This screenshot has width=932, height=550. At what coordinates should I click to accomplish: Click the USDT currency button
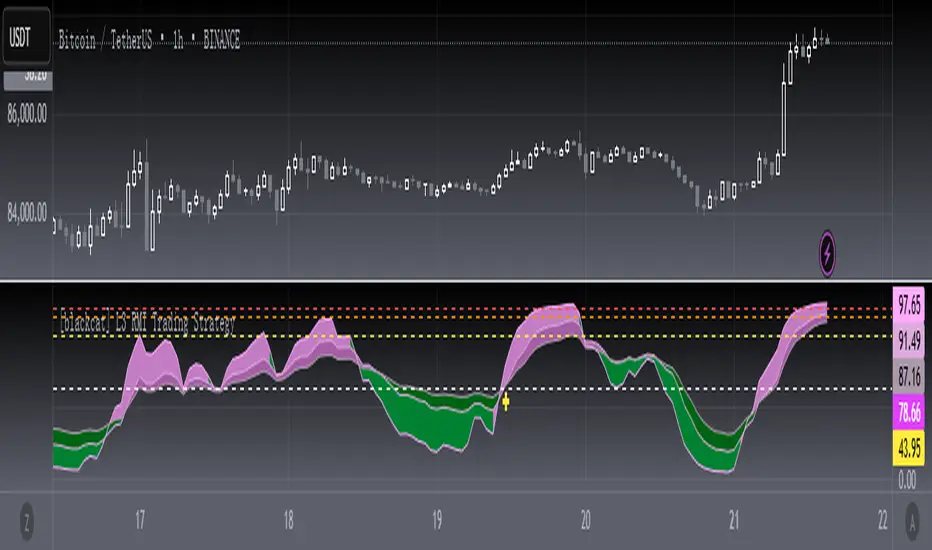(27, 37)
